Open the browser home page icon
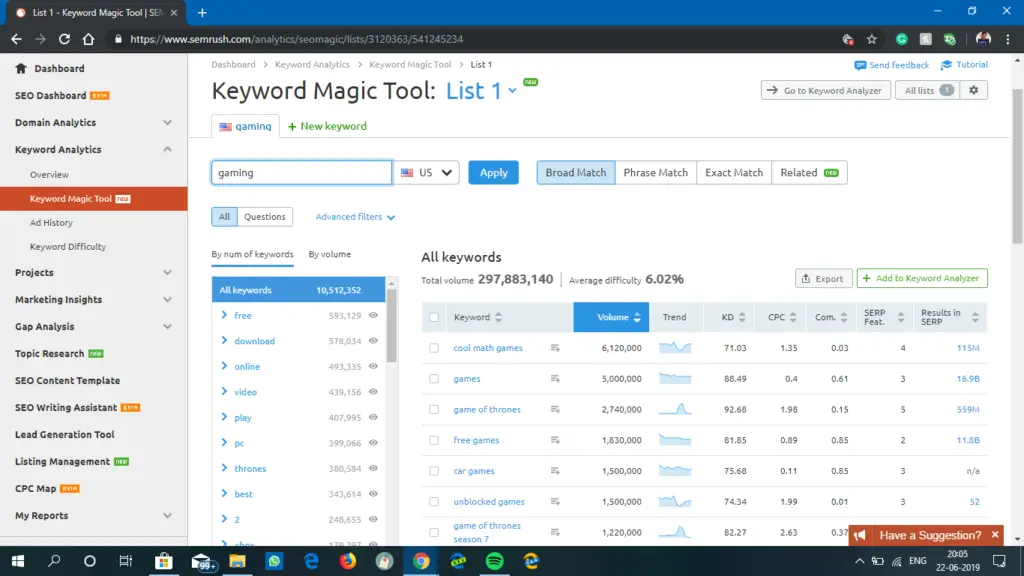Viewport: 1024px width, 576px height. 88,39
